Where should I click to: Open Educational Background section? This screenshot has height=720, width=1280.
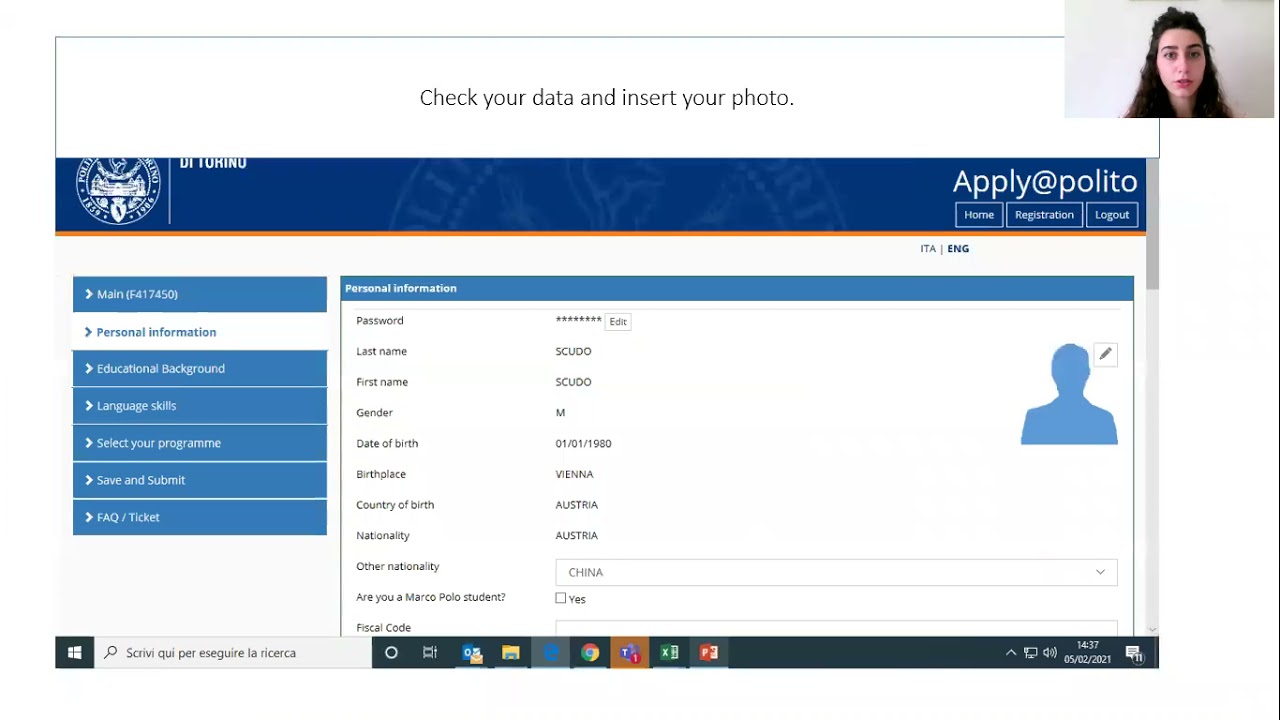(200, 369)
